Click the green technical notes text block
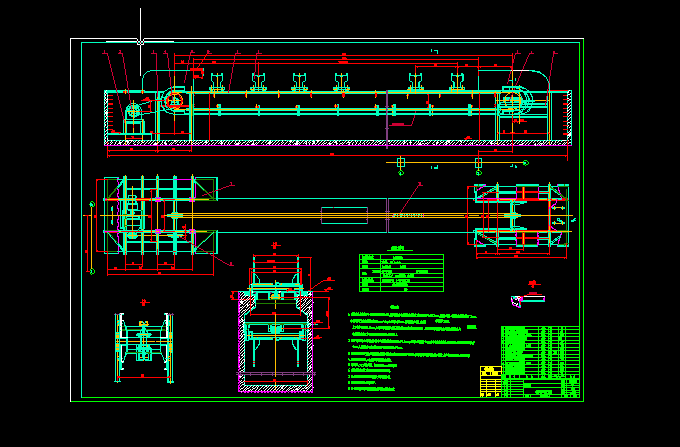 coord(412,350)
